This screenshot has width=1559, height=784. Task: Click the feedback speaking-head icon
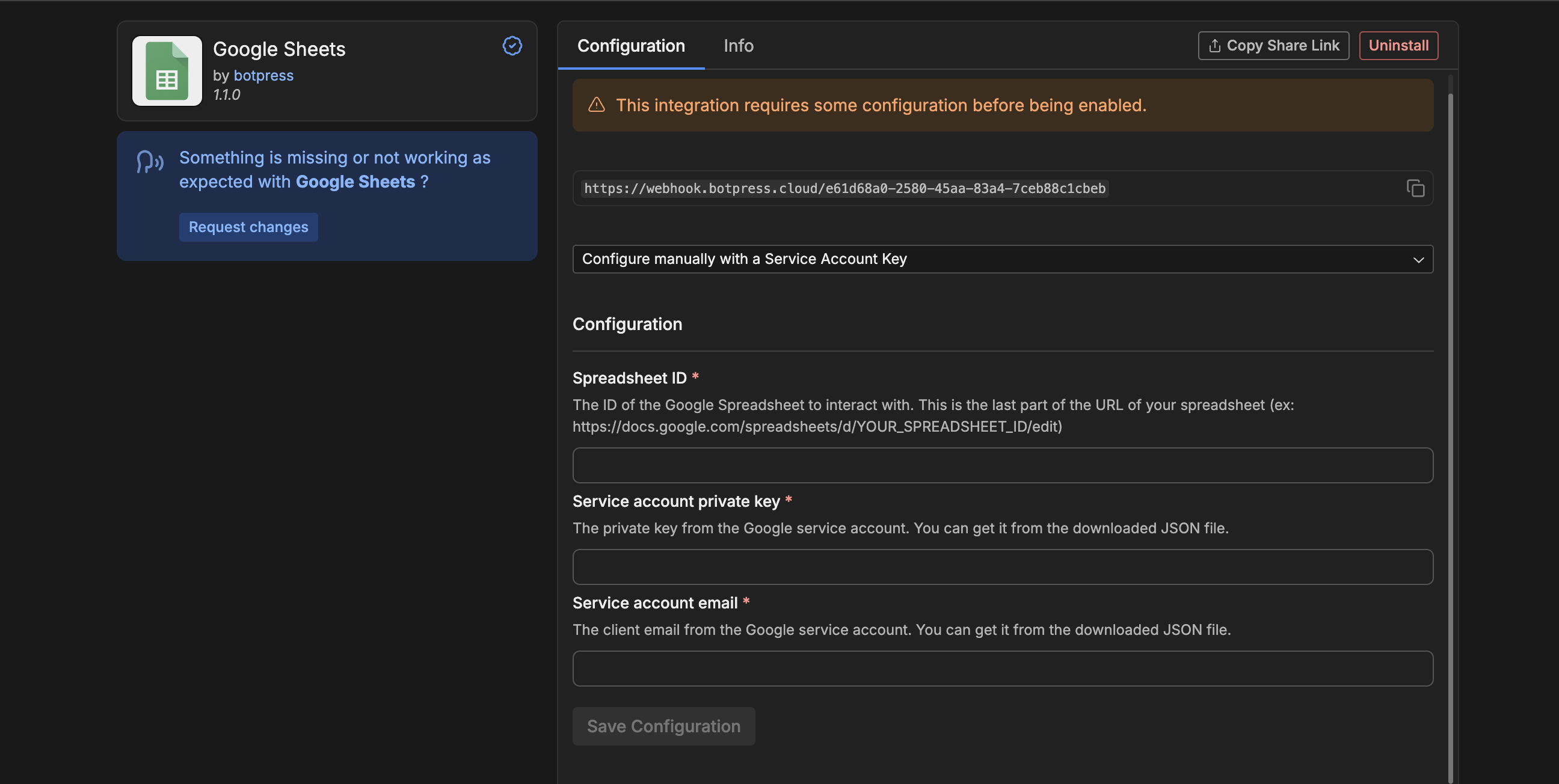[150, 162]
